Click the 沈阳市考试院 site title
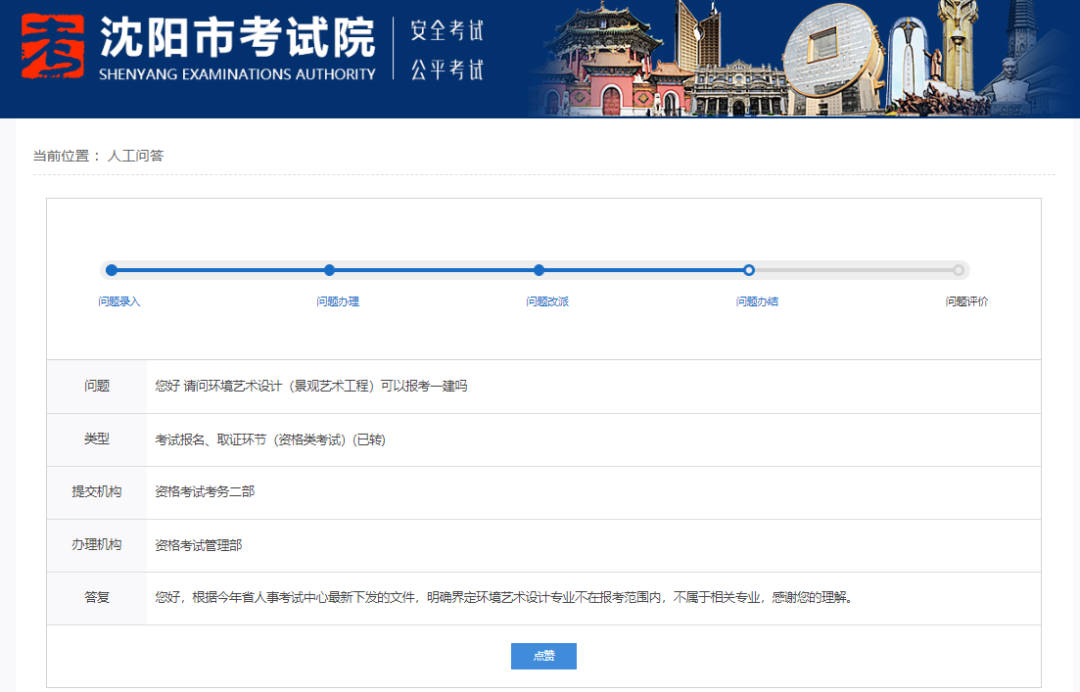The height and width of the screenshot is (692, 1080). (x=237, y=37)
